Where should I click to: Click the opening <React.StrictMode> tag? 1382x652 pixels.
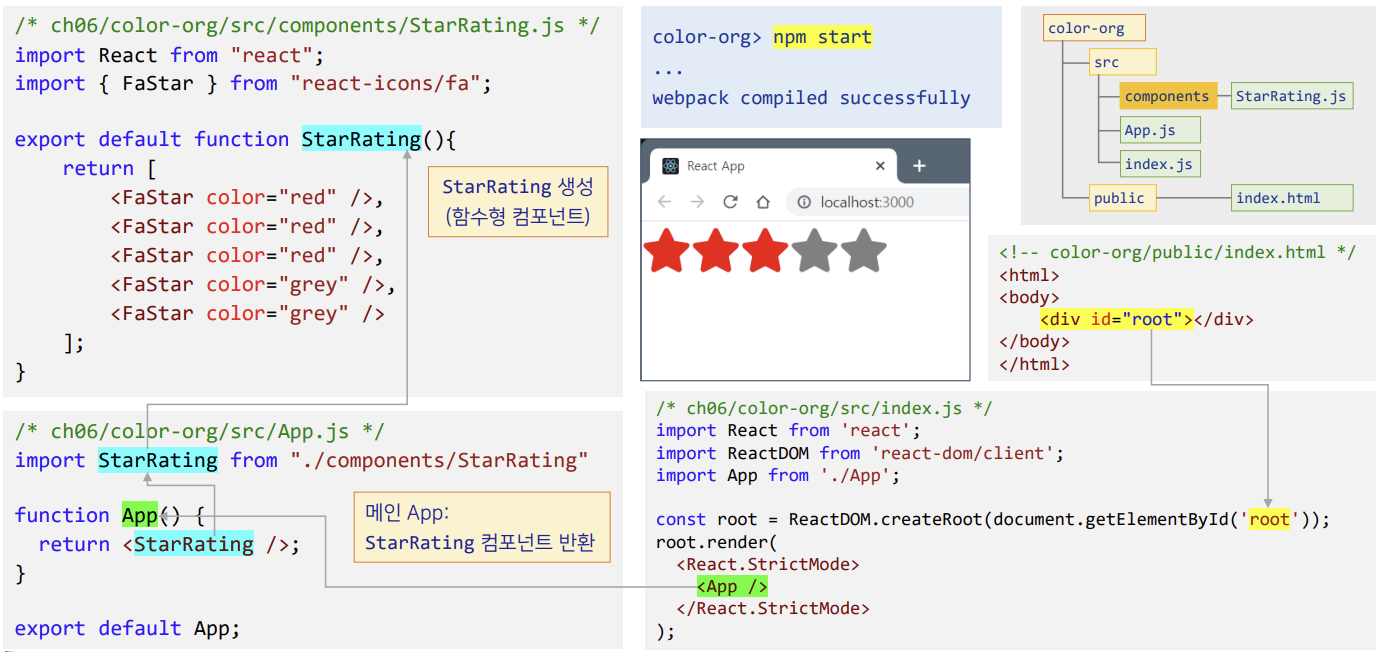click(768, 564)
